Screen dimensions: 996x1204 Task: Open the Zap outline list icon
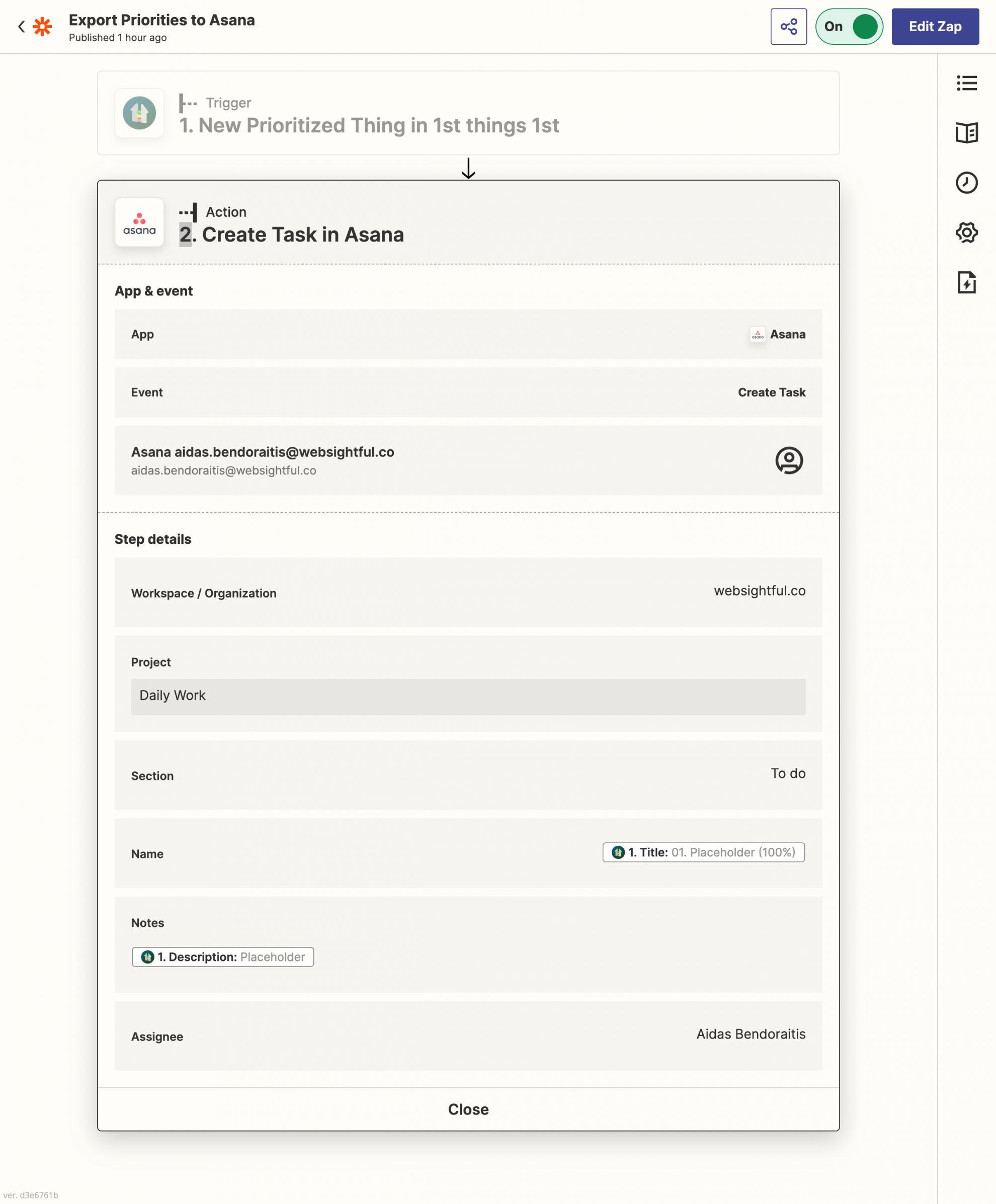tap(966, 83)
